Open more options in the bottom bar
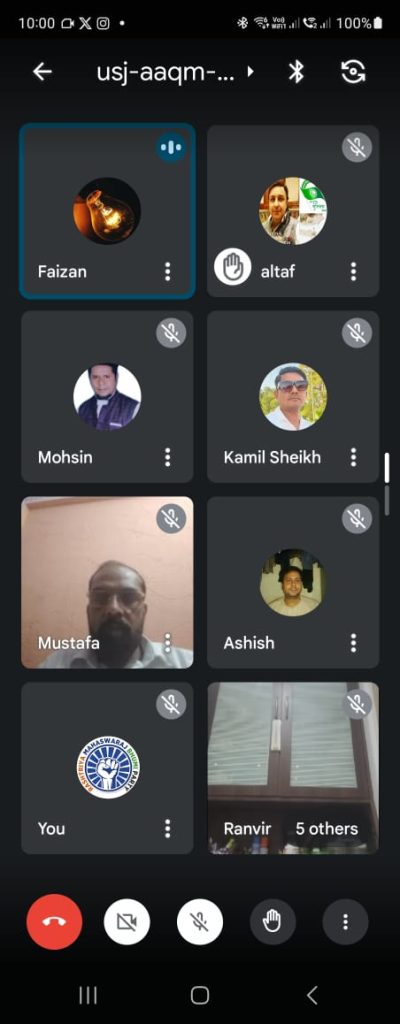The width and height of the screenshot is (400, 1024). 345,921
